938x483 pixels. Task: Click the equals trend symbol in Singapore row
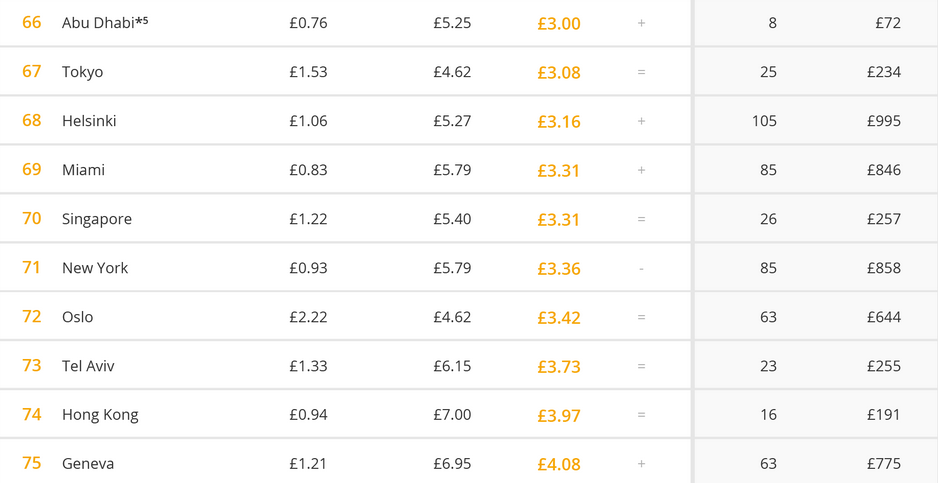pos(641,219)
